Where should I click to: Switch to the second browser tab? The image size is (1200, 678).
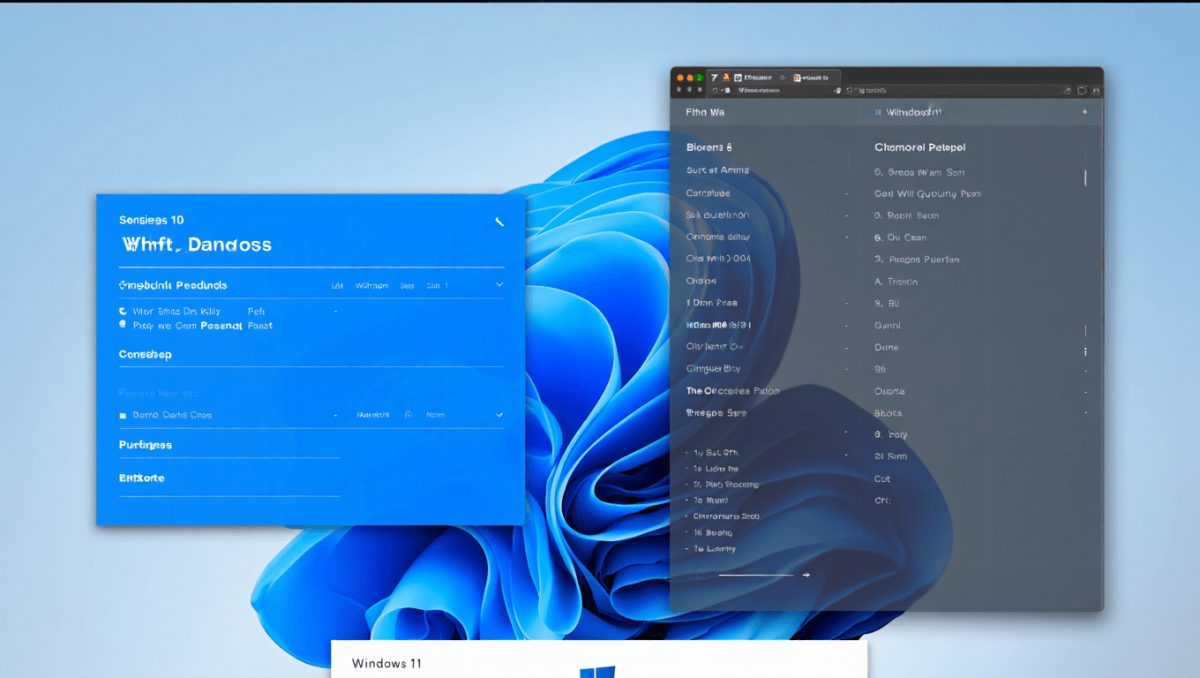(813, 77)
